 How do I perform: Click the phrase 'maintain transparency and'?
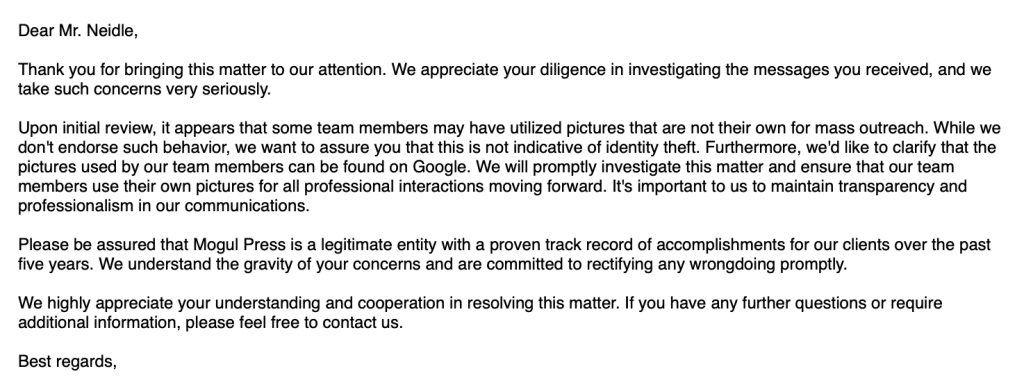pos(869,186)
